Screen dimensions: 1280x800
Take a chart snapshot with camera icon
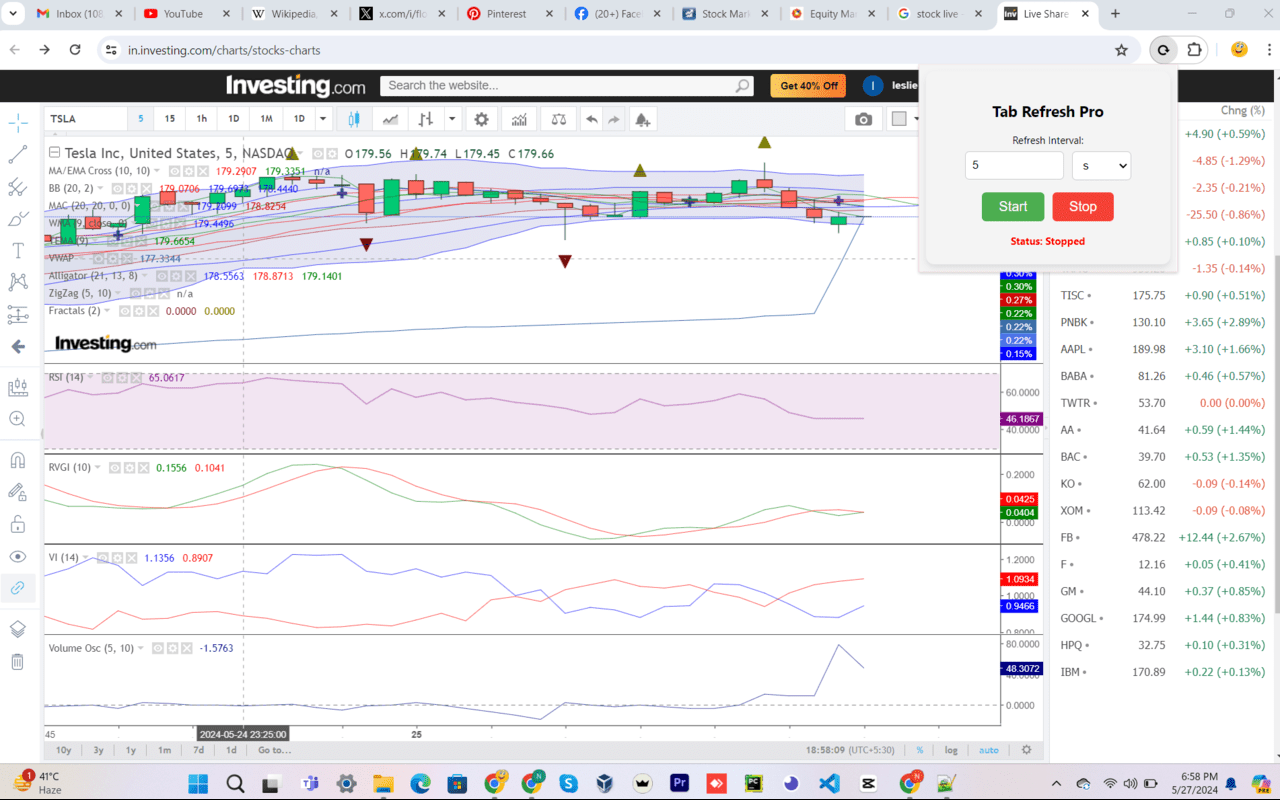coord(863,119)
